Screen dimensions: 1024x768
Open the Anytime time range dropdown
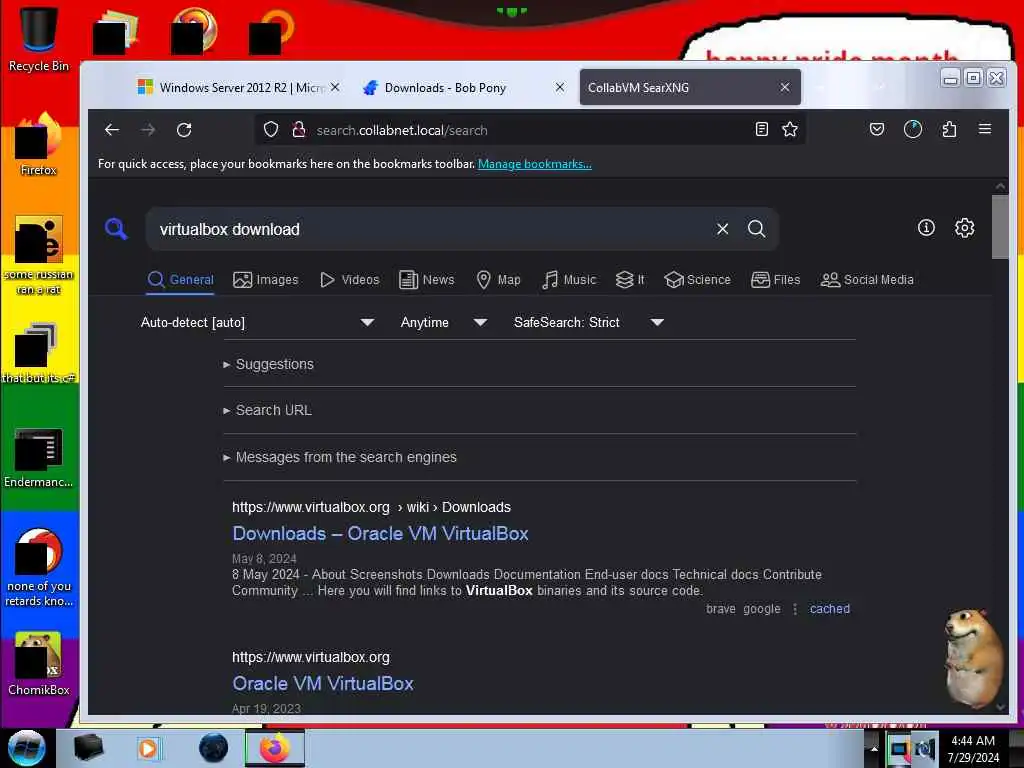443,322
